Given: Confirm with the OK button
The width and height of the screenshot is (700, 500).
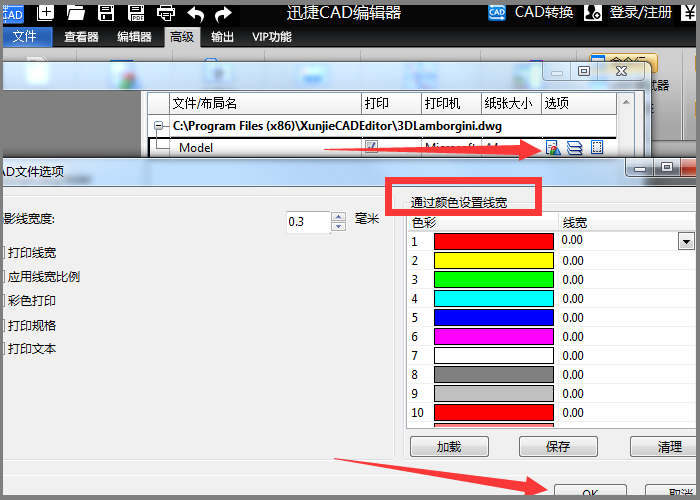Looking at the screenshot, I should 590,492.
